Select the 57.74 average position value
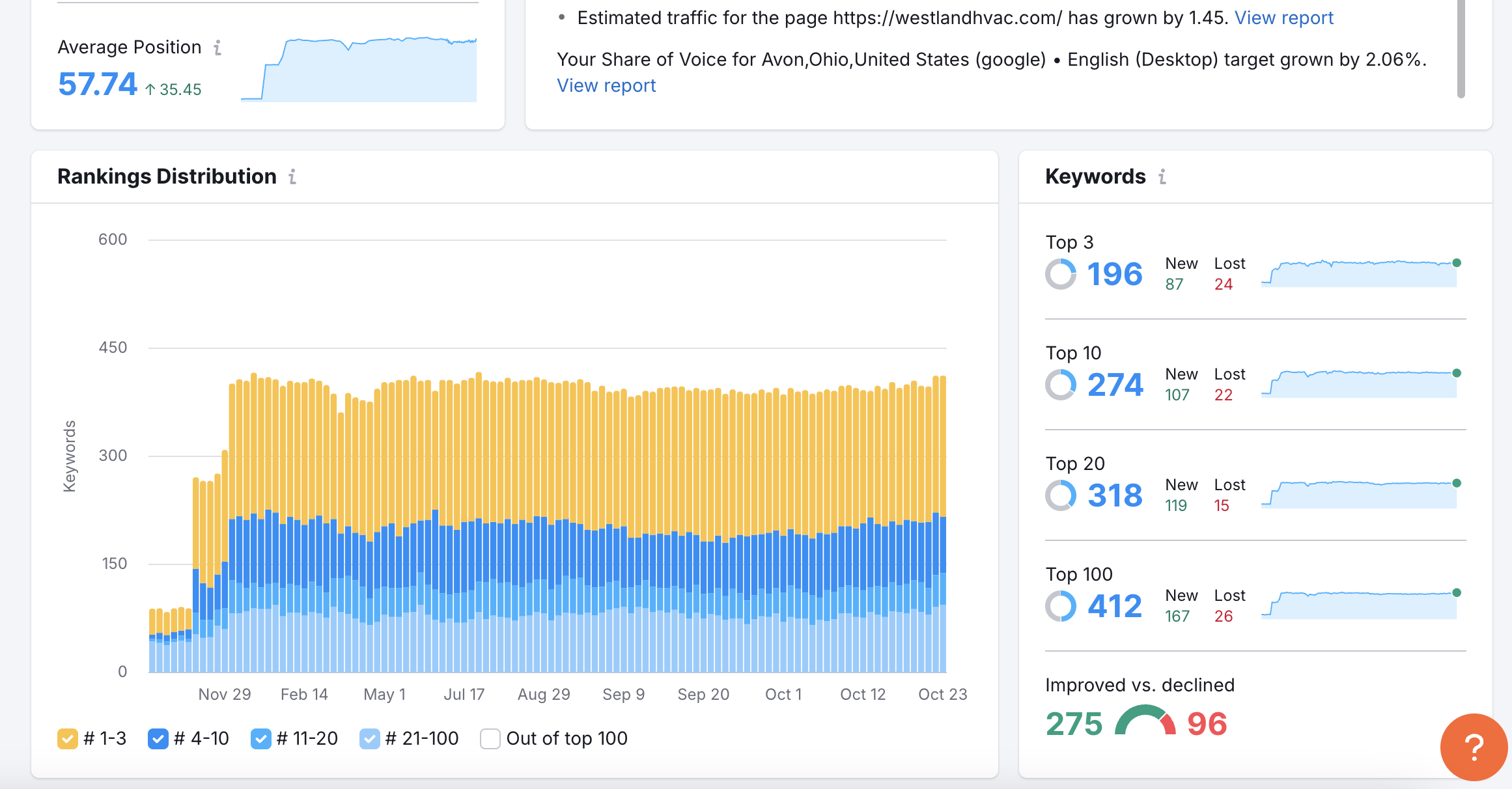Image resolution: width=1512 pixels, height=789 pixels. coord(98,84)
